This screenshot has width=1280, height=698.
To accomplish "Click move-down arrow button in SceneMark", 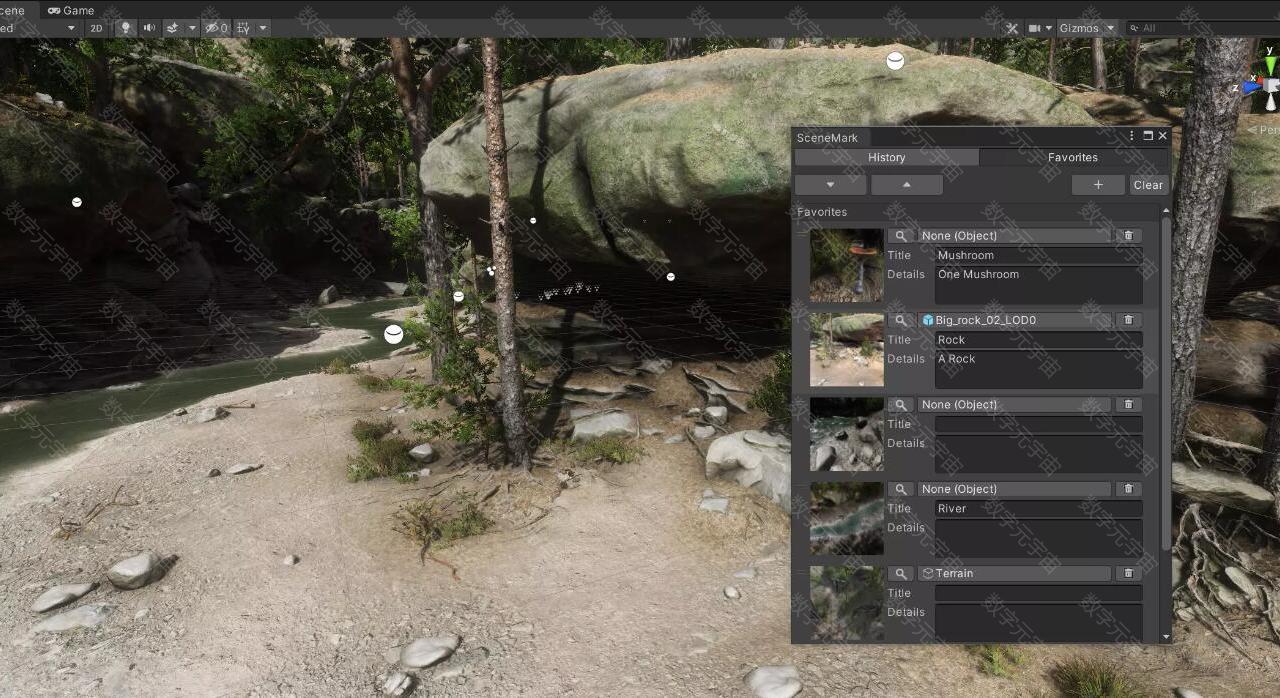I will click(x=830, y=185).
